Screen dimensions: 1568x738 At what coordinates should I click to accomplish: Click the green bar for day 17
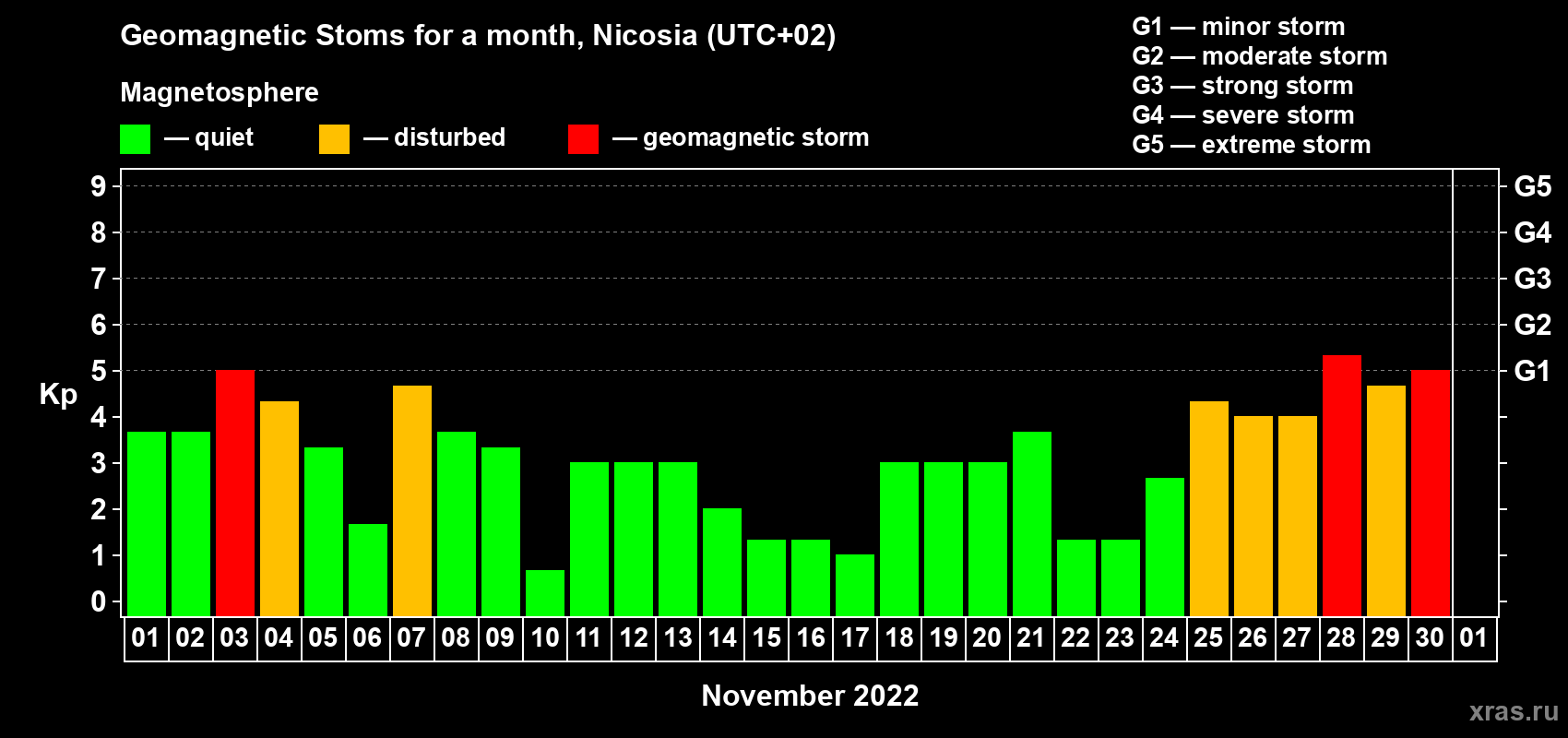pyautogui.click(x=855, y=585)
